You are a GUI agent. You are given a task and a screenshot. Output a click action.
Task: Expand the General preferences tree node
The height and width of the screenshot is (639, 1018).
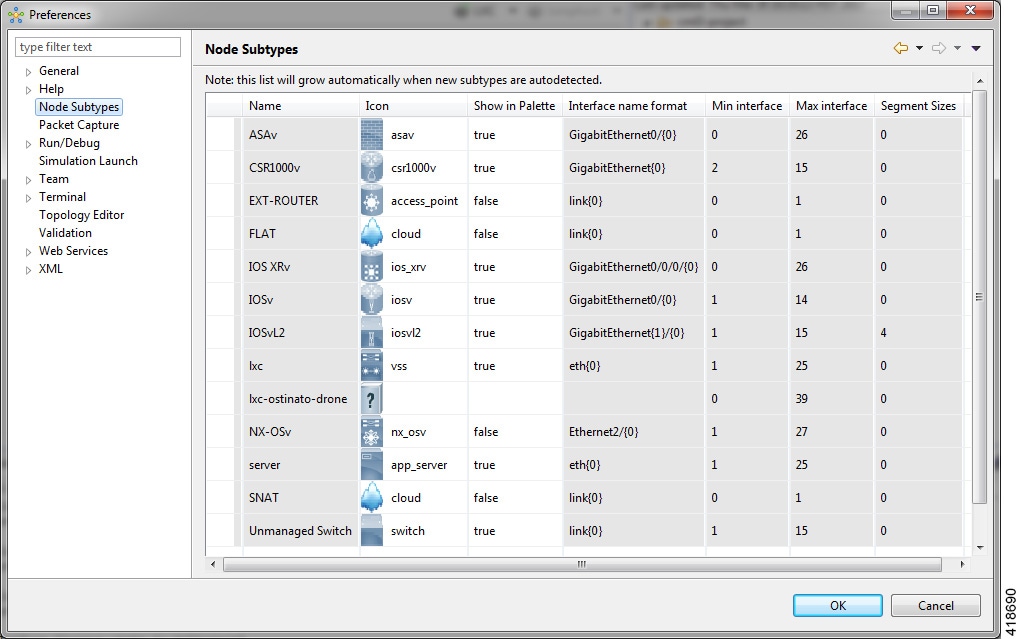pyautogui.click(x=29, y=72)
